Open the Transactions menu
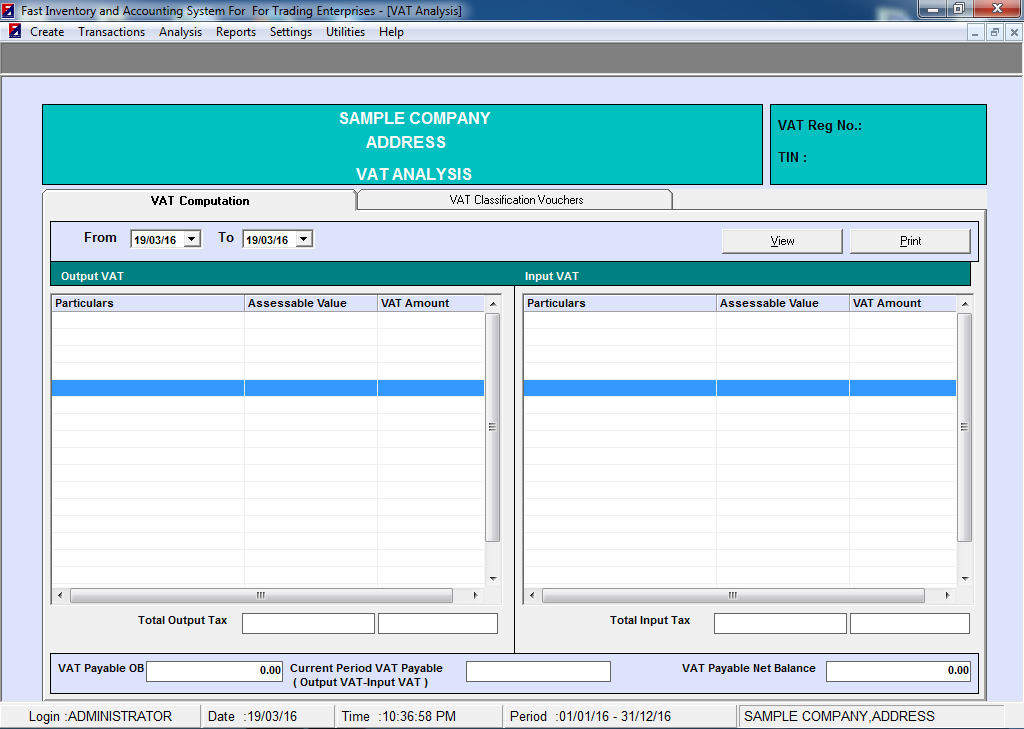1024x729 pixels. click(x=111, y=32)
